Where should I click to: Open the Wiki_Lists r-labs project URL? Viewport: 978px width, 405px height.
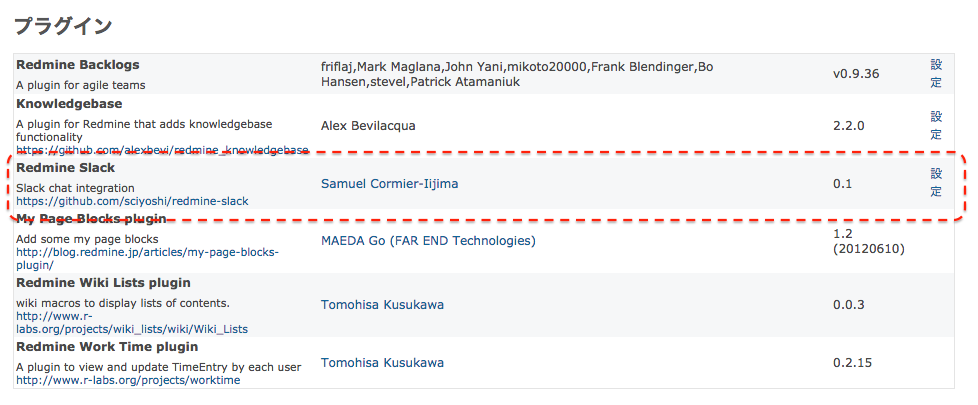click(x=132, y=323)
